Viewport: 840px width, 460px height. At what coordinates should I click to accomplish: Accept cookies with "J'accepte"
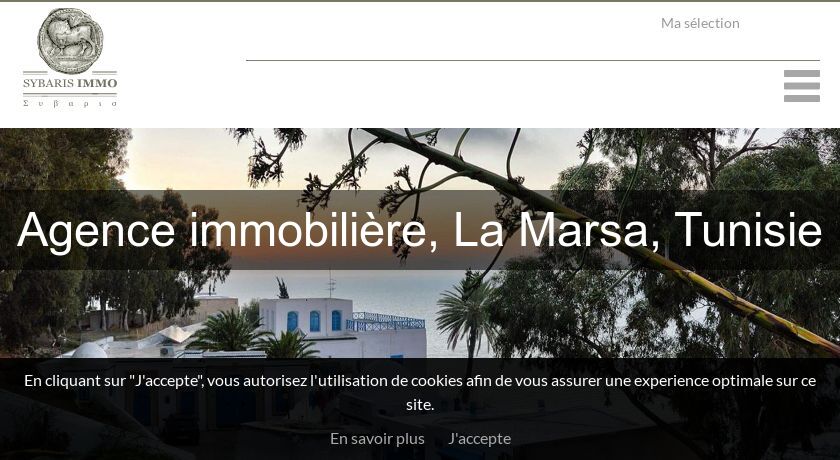[x=479, y=439]
